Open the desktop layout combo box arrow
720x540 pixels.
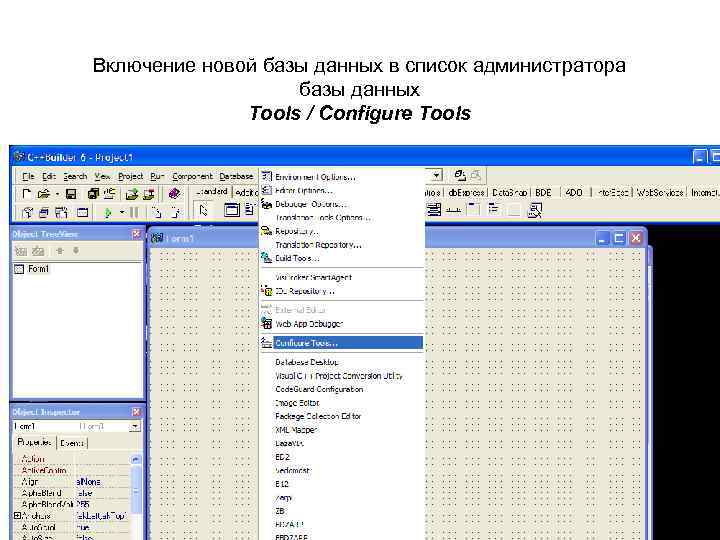tap(437, 175)
